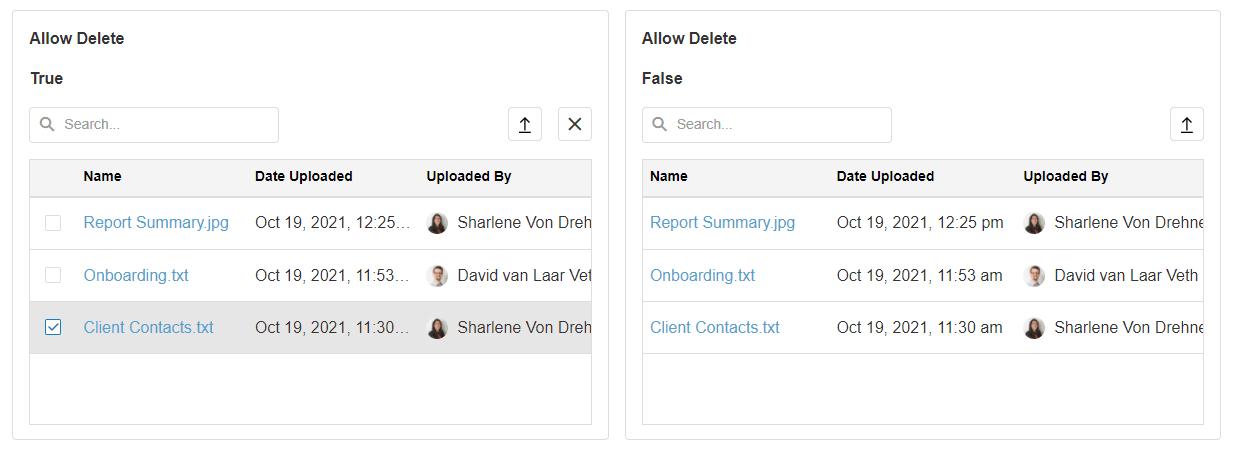The width and height of the screenshot is (1235, 451).
Task: Sort by Uploaded By in the left table
Action: coord(469,177)
